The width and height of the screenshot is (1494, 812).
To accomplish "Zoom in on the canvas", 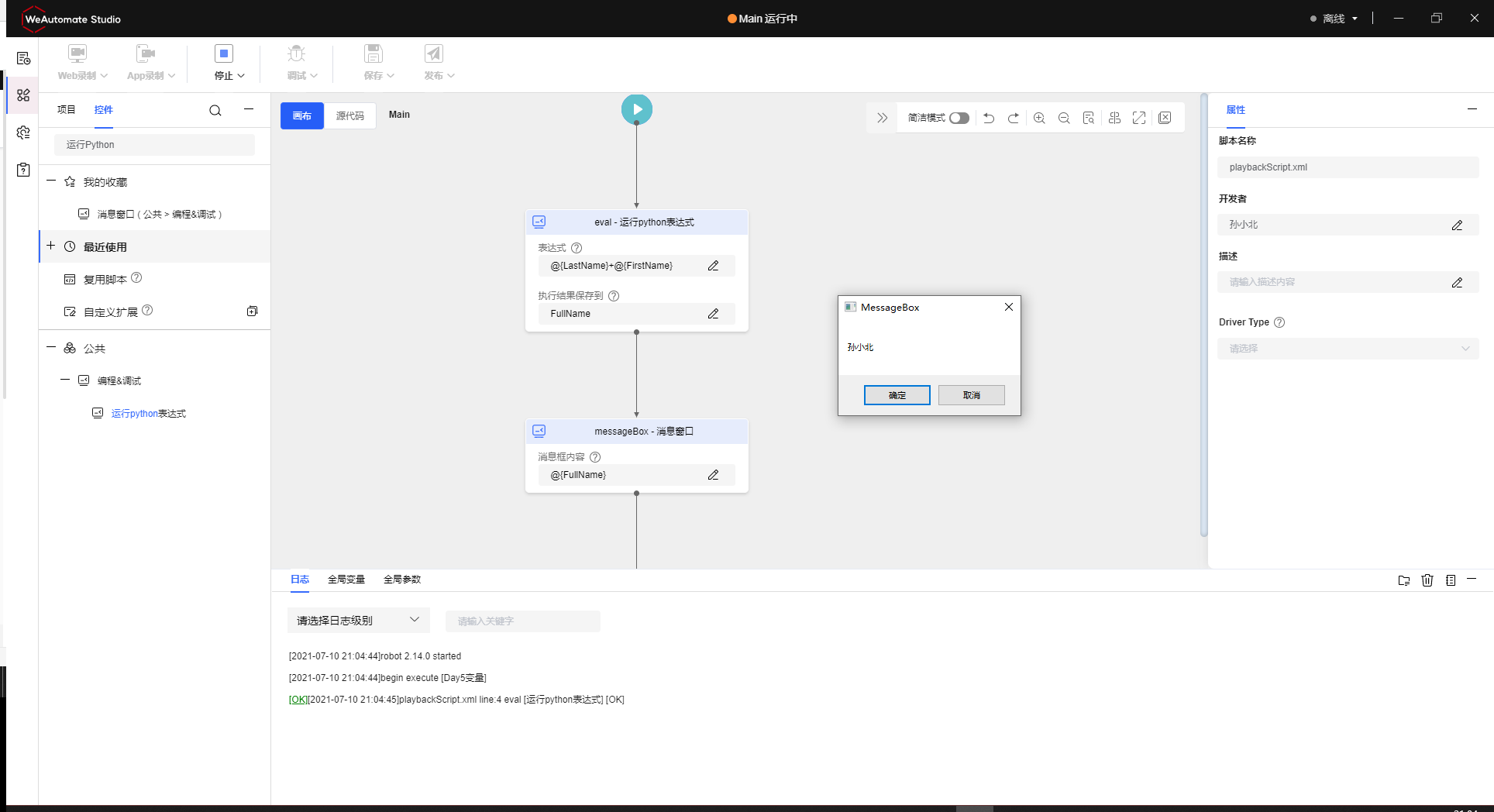I will pyautogui.click(x=1039, y=118).
